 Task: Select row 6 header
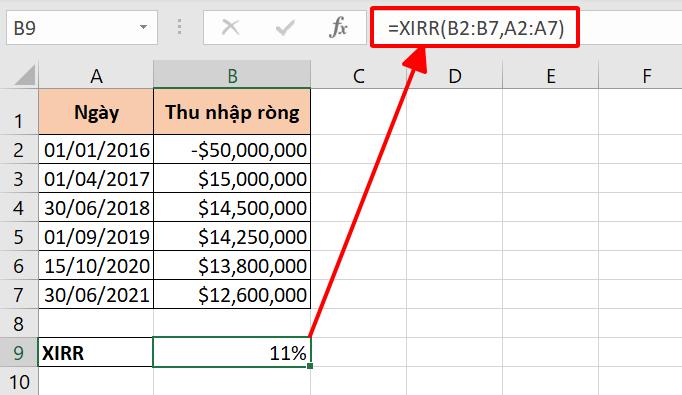[x=19, y=265]
